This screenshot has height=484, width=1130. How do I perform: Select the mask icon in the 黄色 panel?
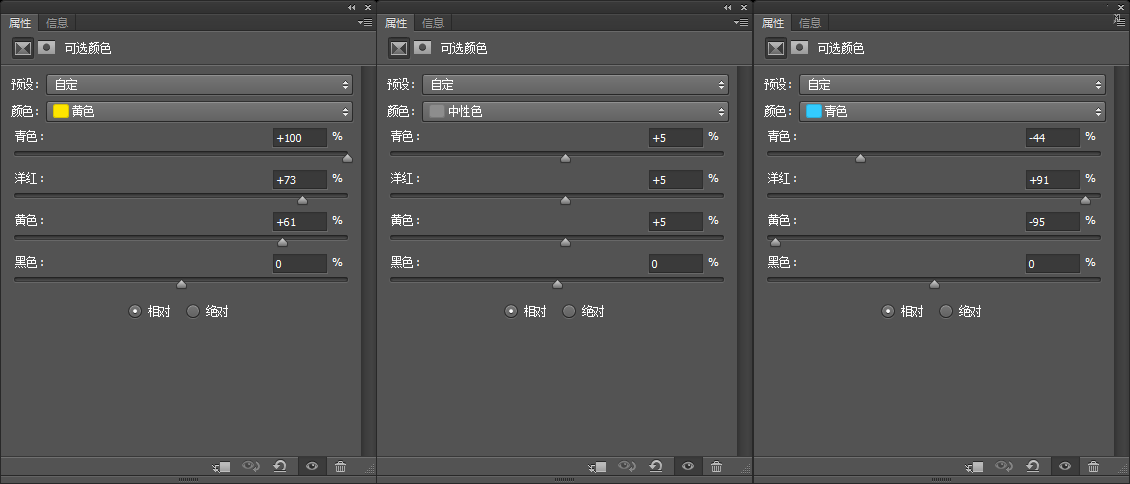point(47,47)
